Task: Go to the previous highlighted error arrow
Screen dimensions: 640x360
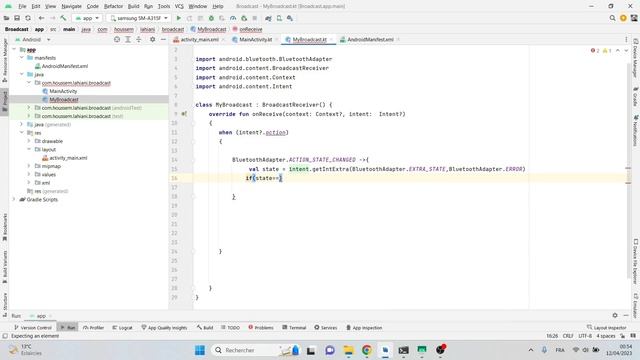Action: coord(618,51)
